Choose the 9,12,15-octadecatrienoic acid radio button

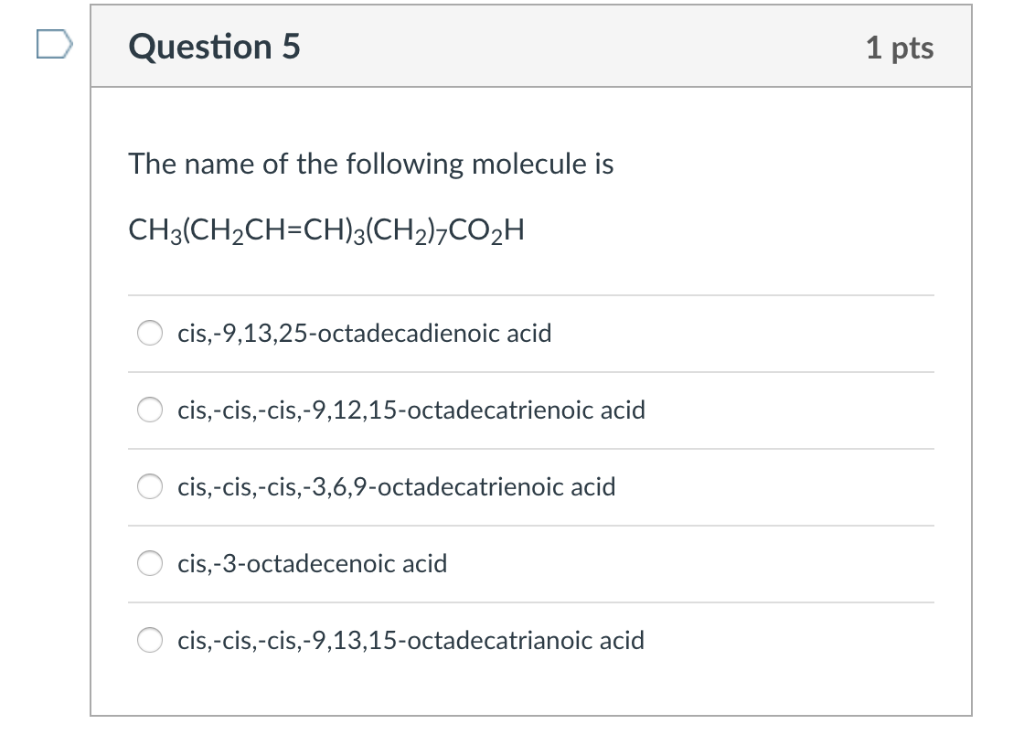point(150,410)
